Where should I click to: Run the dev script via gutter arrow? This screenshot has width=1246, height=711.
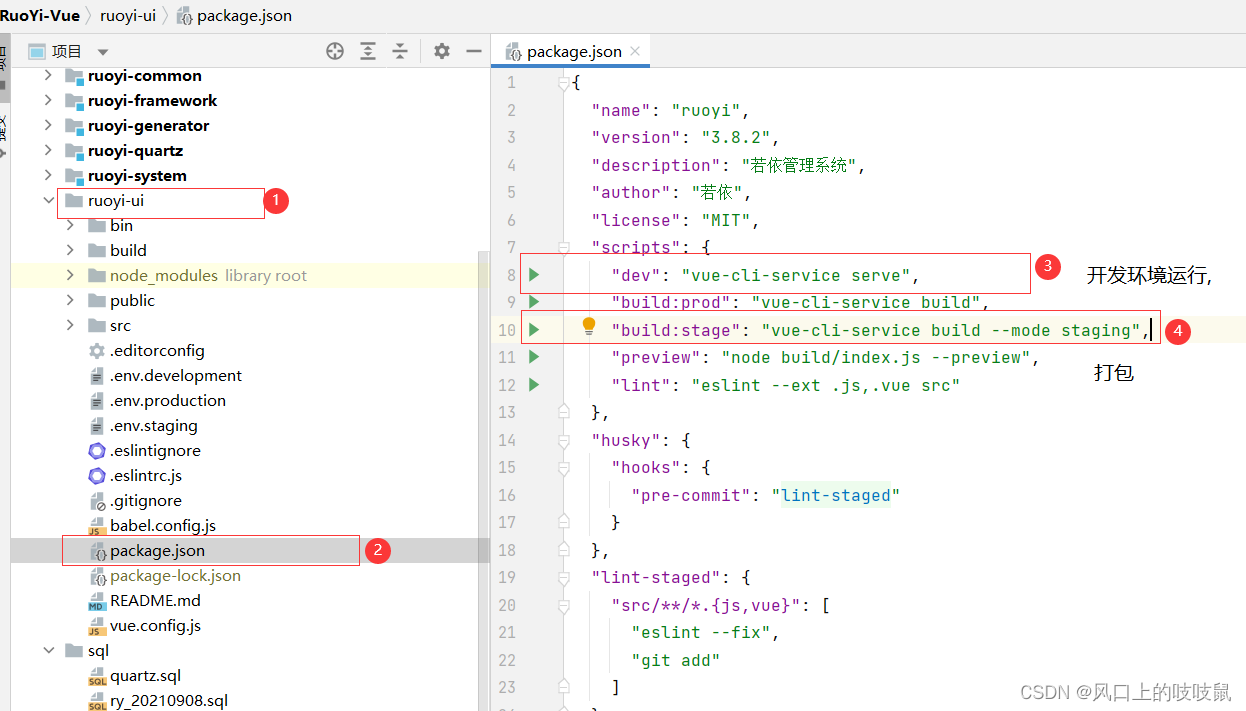tap(534, 274)
